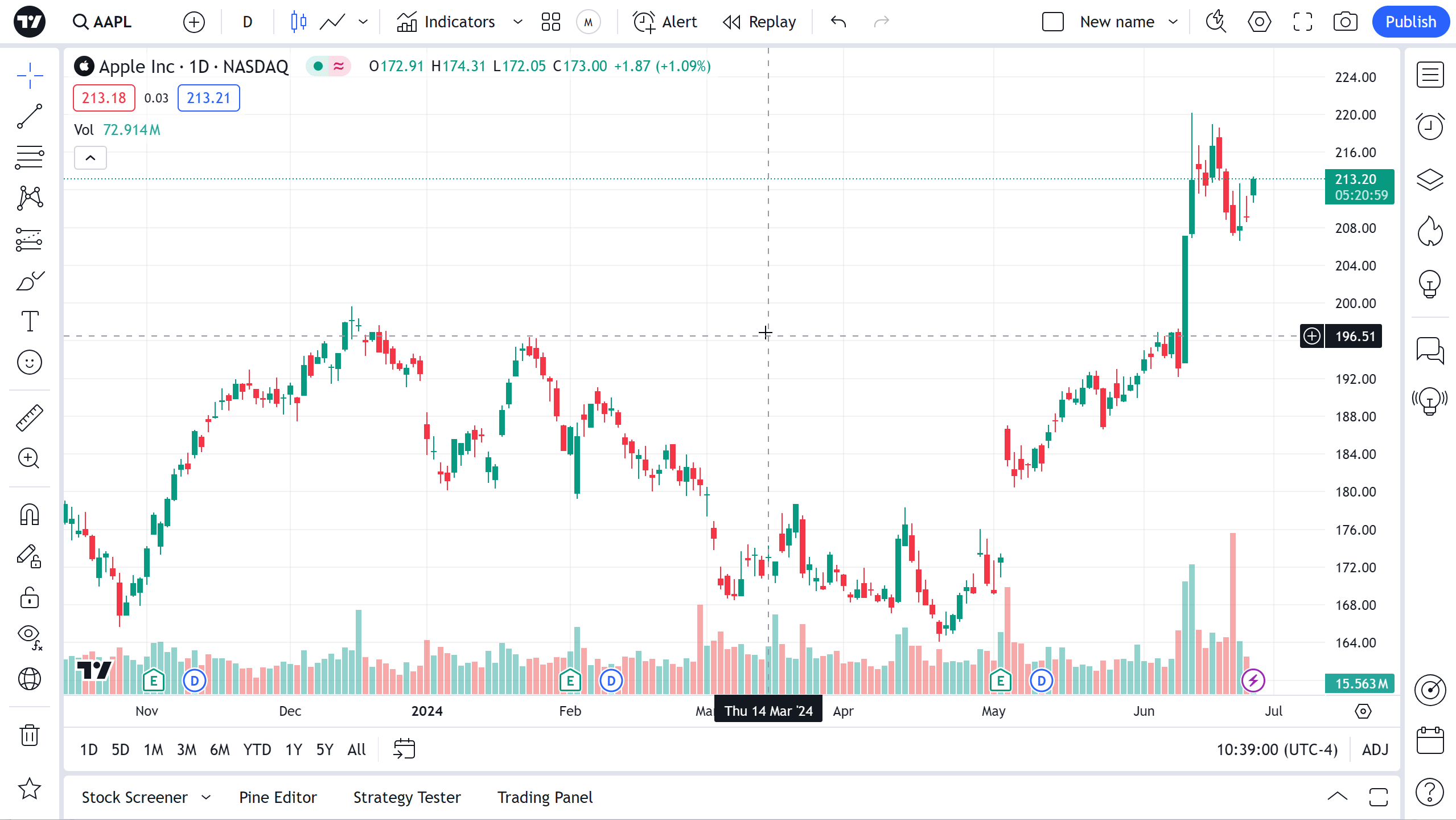The image size is (1456, 820).
Task: Take a chart snapshot with camera icon
Action: click(x=1345, y=22)
